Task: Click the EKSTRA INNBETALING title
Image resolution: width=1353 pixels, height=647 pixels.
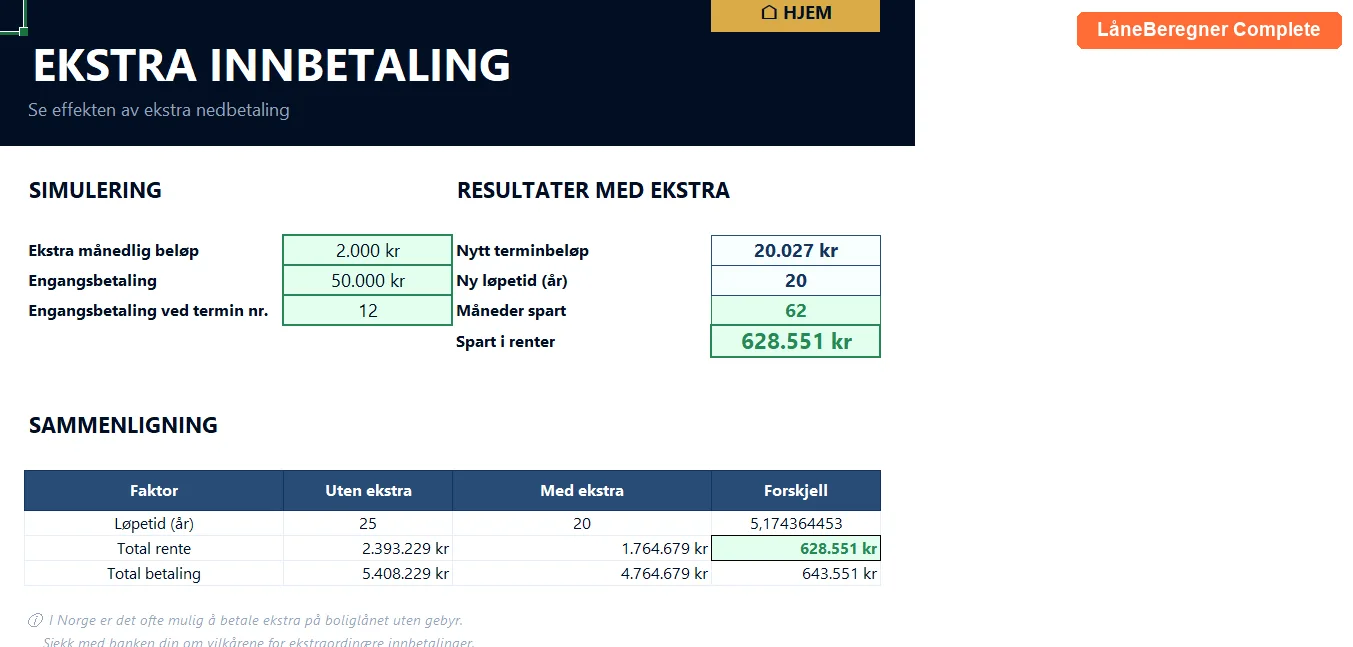Action: tap(272, 65)
